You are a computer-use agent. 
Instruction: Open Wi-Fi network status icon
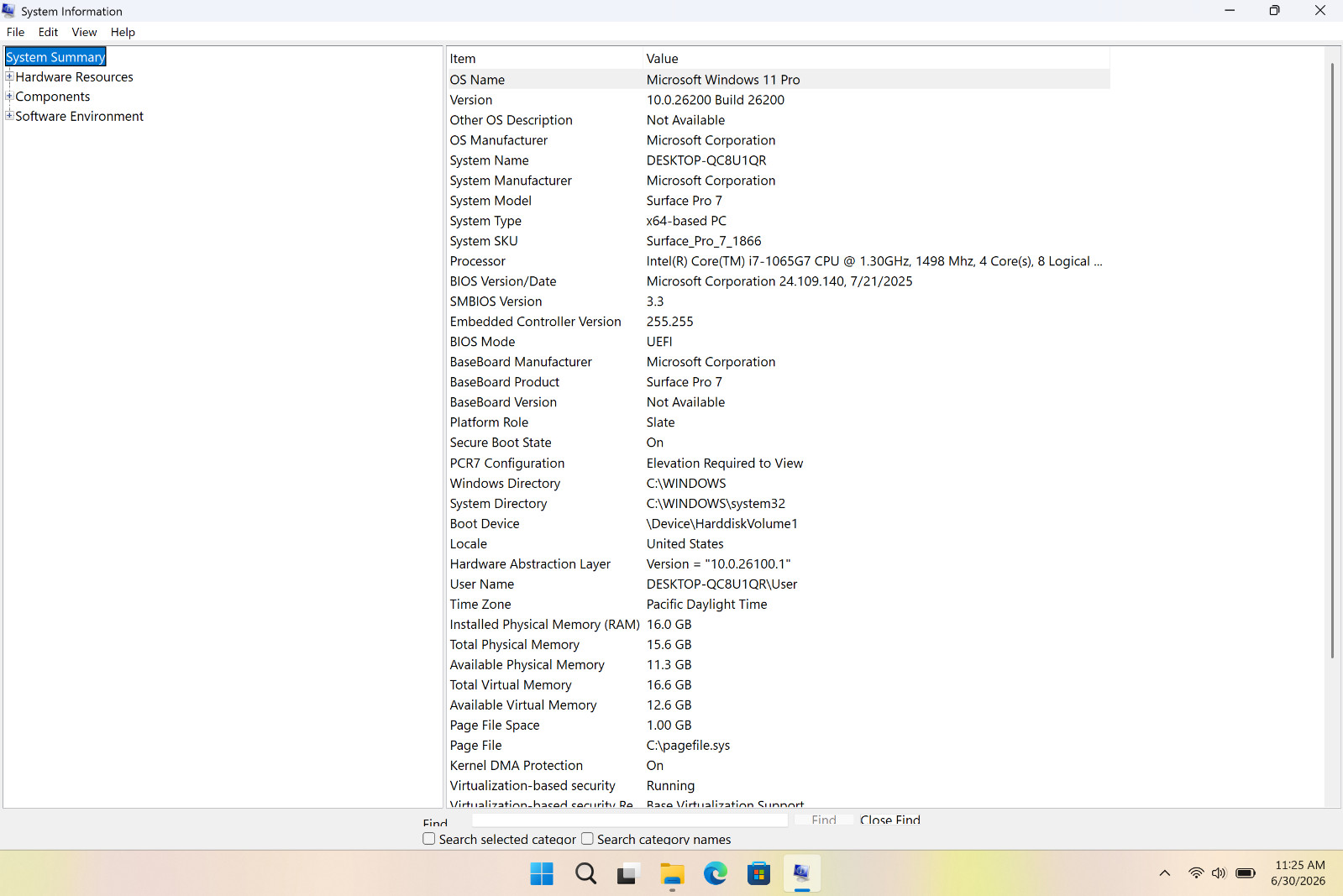1196,873
